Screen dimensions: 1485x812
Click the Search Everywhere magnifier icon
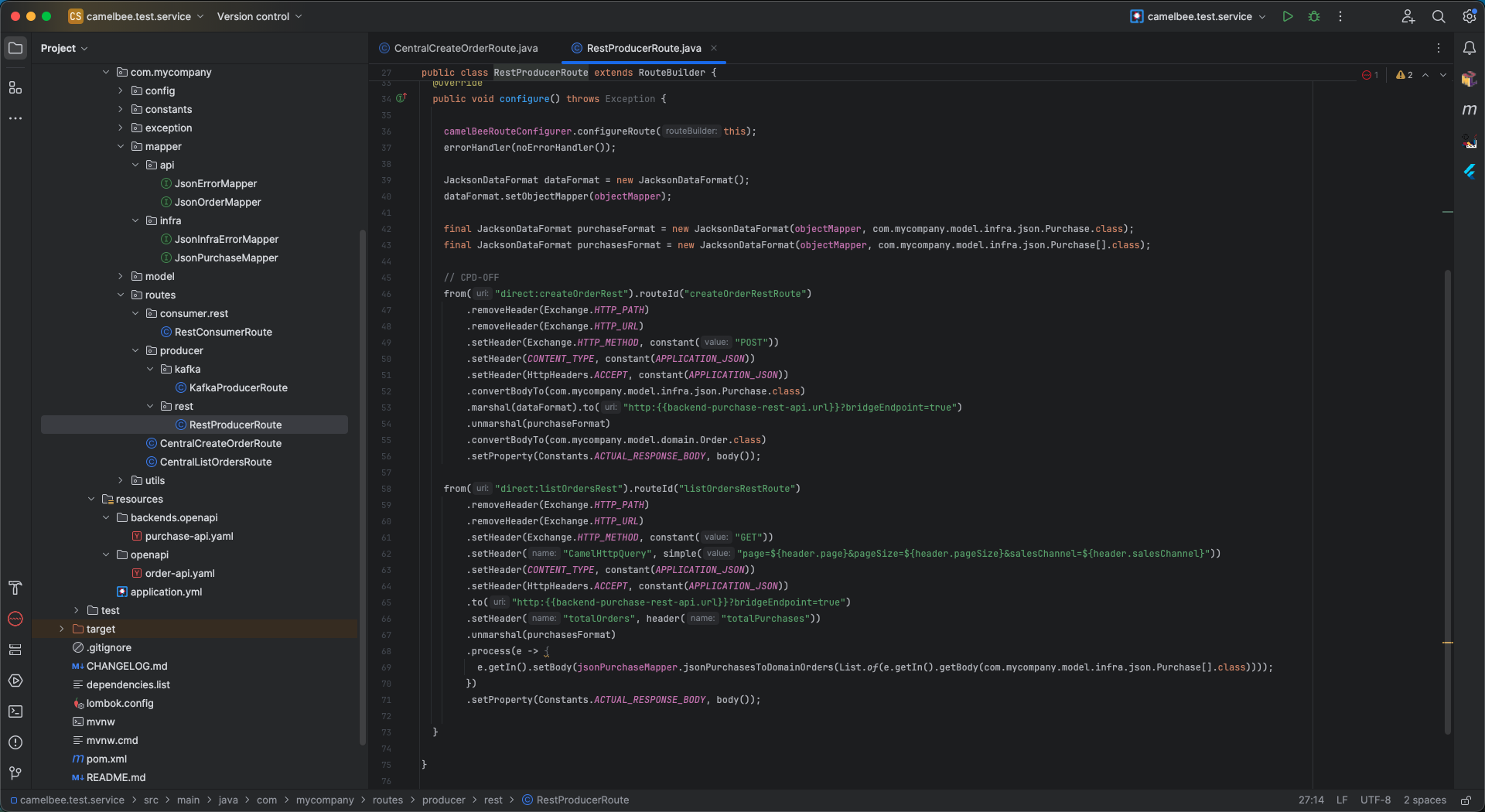[x=1439, y=16]
